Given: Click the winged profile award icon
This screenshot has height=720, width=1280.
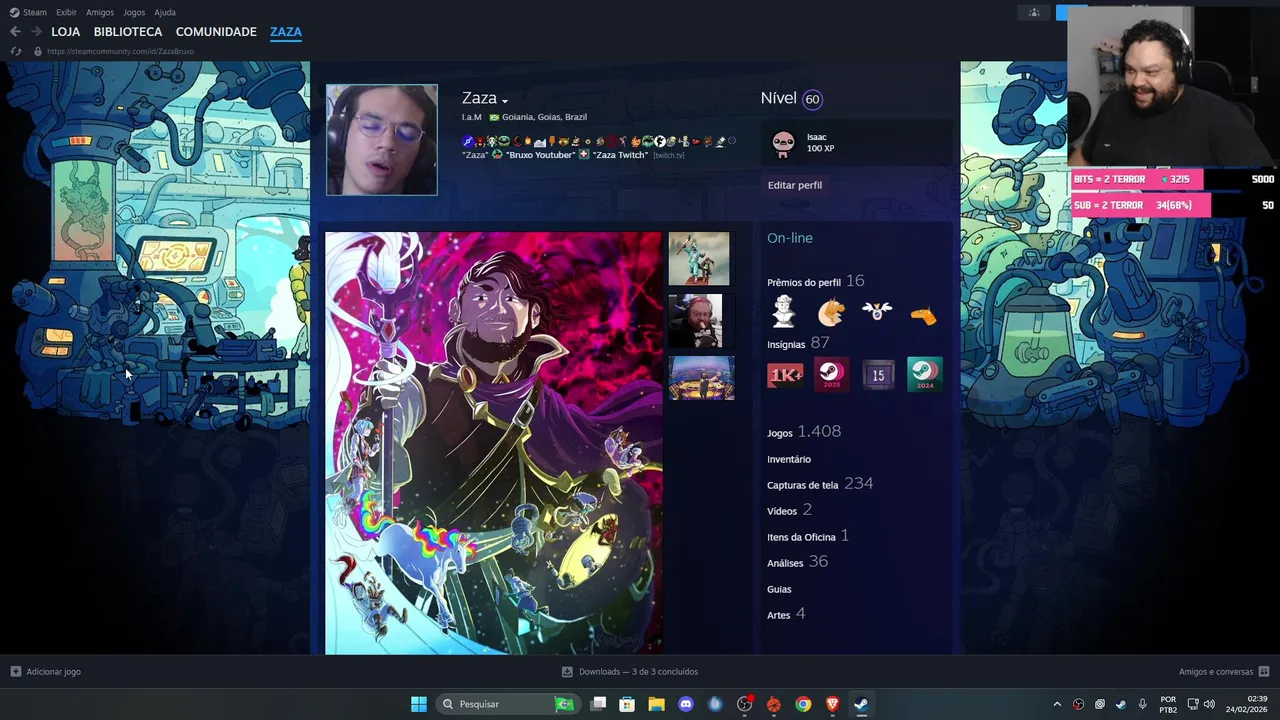Looking at the screenshot, I should (877, 311).
